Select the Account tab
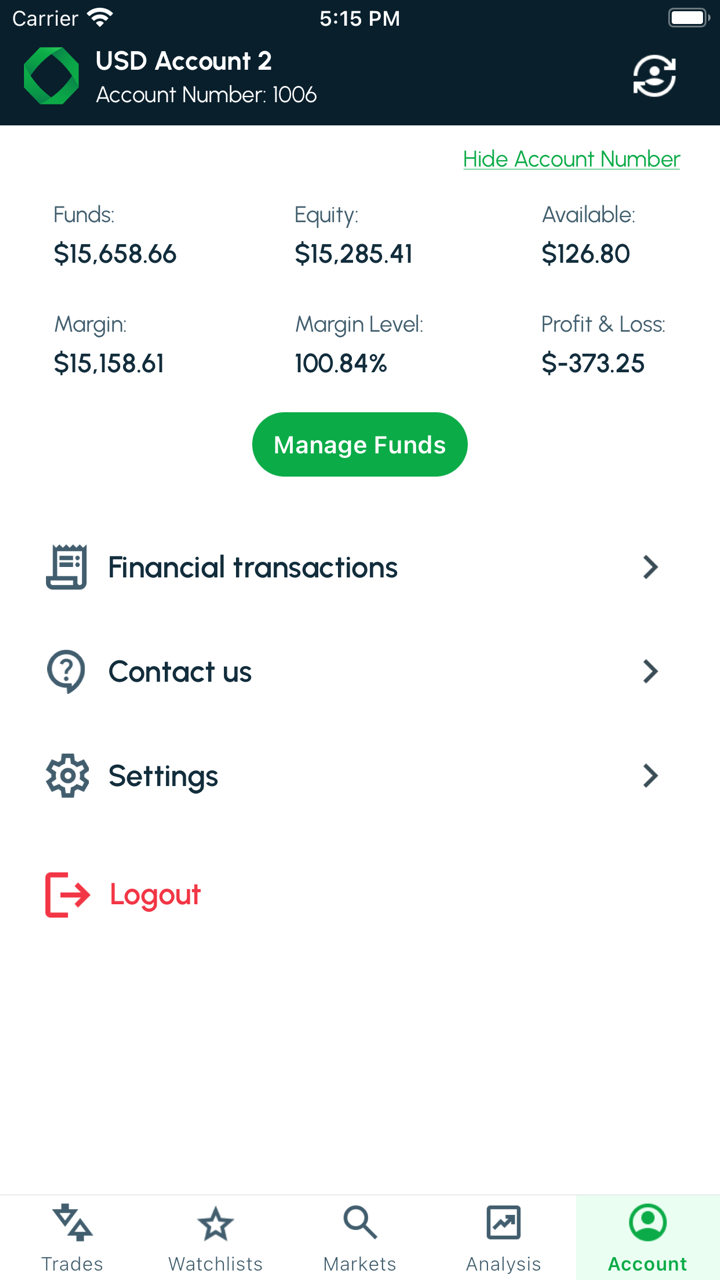Image resolution: width=720 pixels, height=1280 pixels. [x=647, y=1238]
